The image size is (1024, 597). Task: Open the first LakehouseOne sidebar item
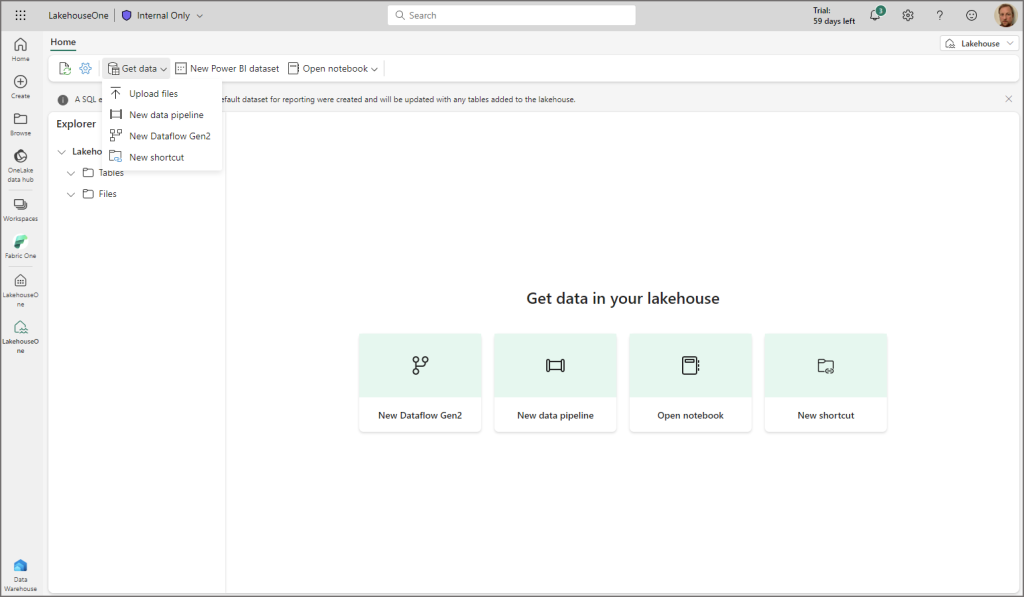[x=20, y=290]
